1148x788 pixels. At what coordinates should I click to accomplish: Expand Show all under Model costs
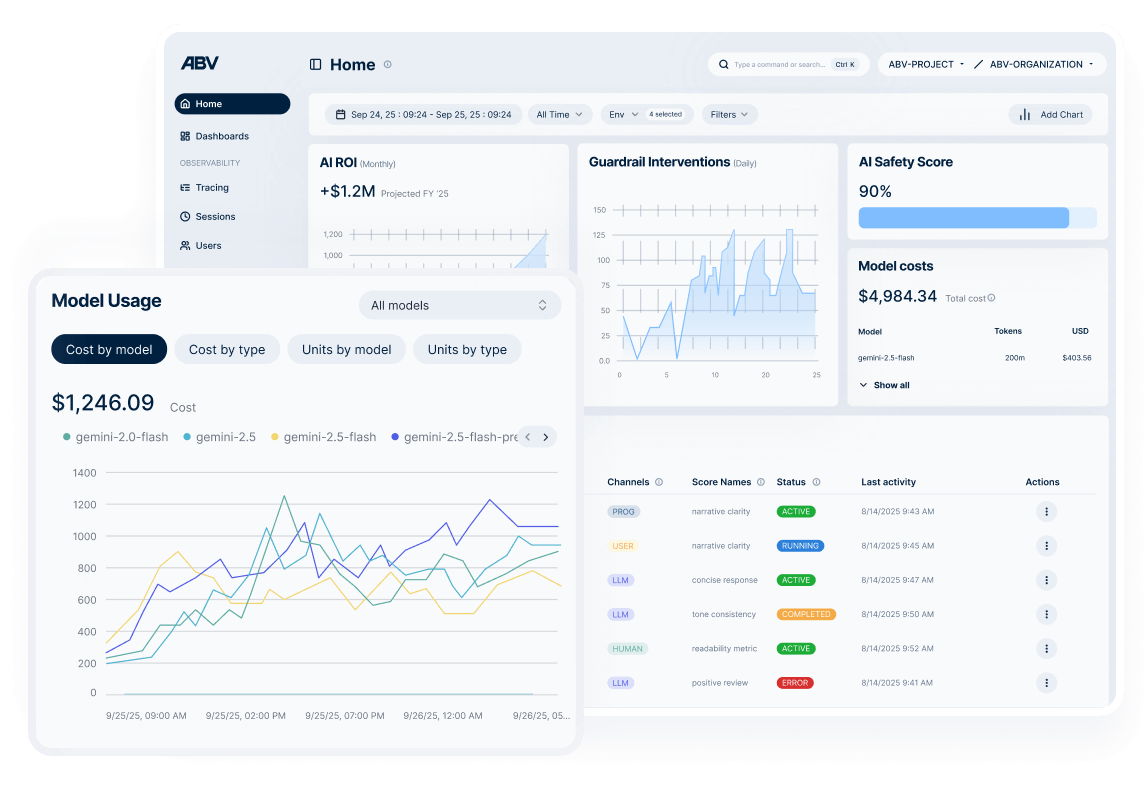tap(884, 385)
